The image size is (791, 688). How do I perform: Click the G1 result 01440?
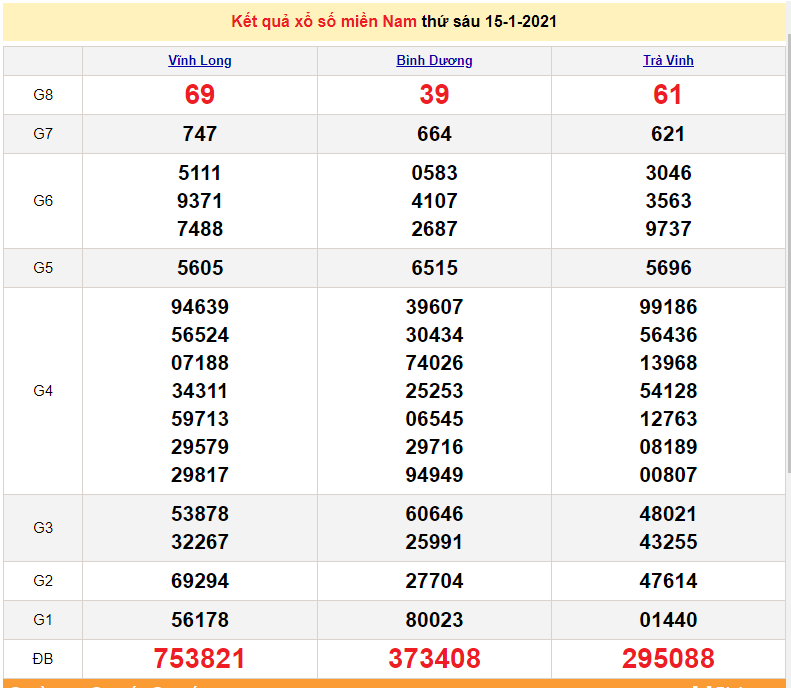point(668,620)
